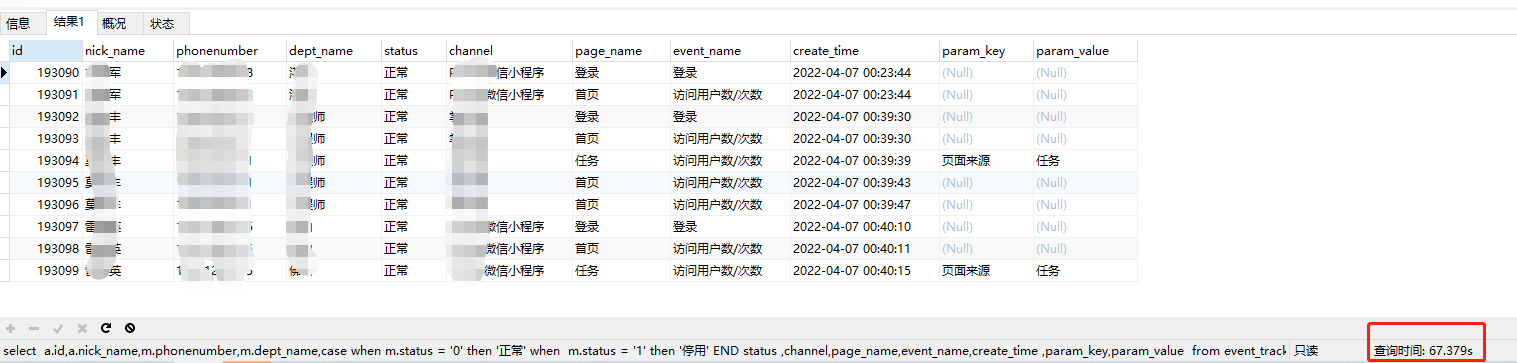1517x363 pixels.
Task: Click page_name 首页 in row 193091
Action: pos(621,95)
